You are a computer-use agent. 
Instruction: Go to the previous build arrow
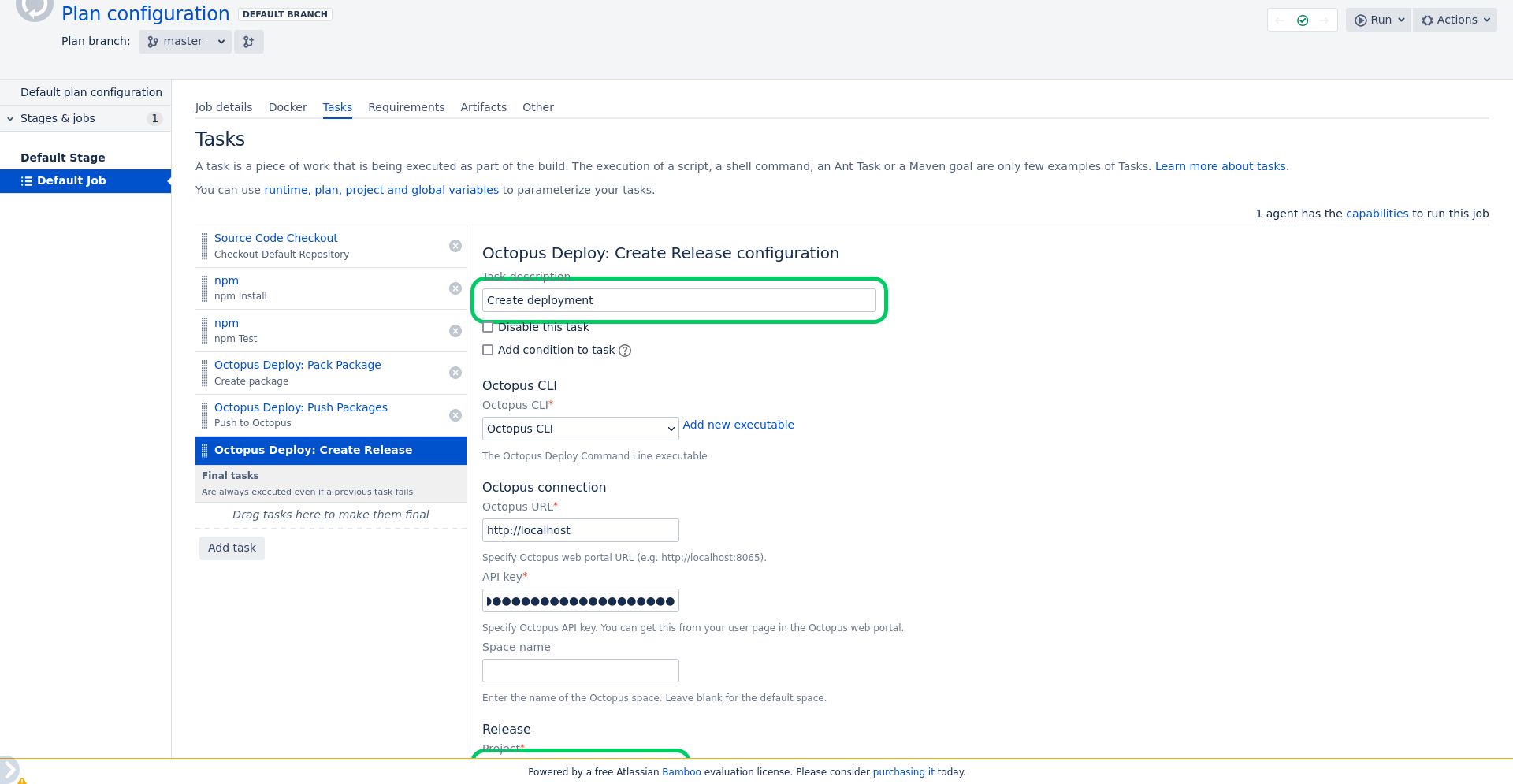[1280, 20]
